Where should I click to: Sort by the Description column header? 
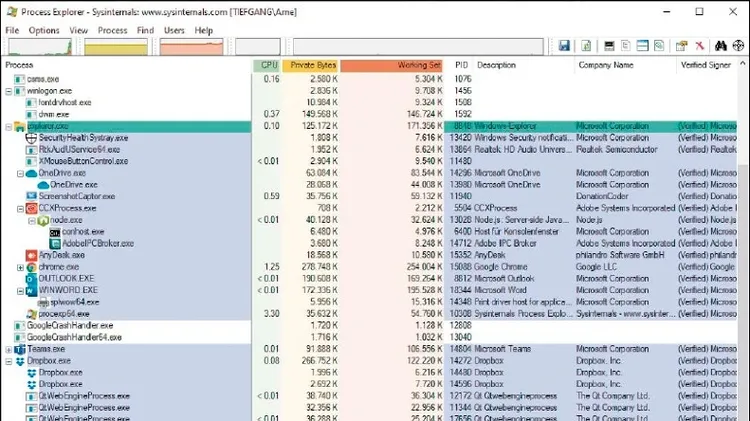pos(524,65)
